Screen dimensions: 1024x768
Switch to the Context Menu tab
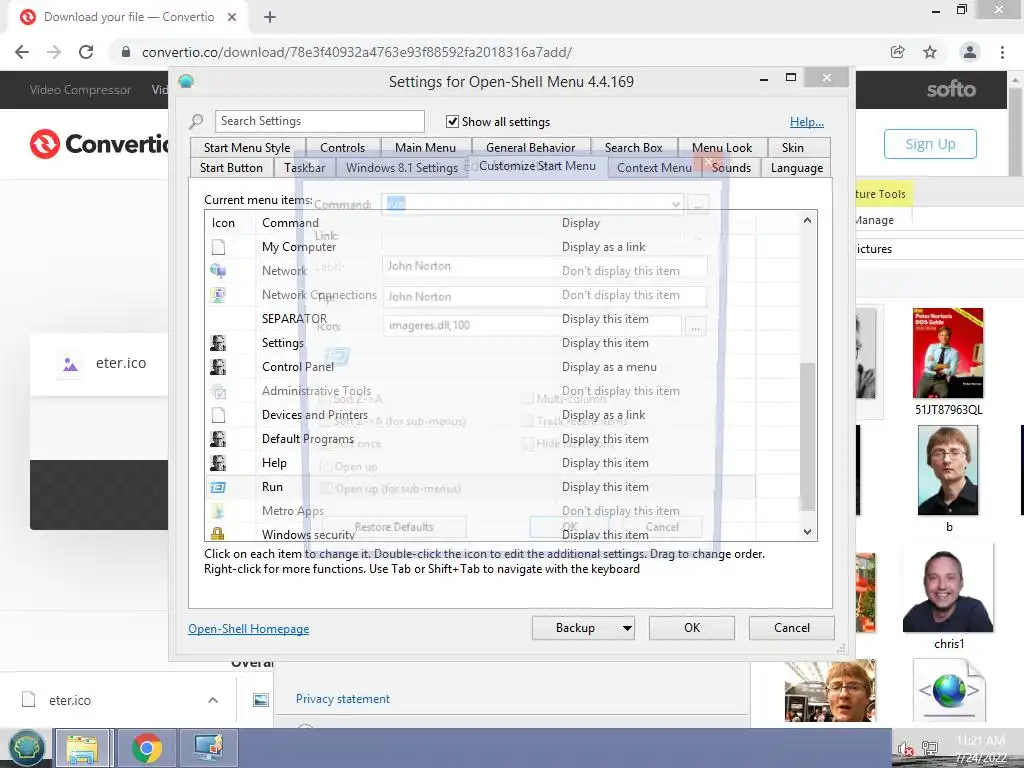[x=654, y=168]
